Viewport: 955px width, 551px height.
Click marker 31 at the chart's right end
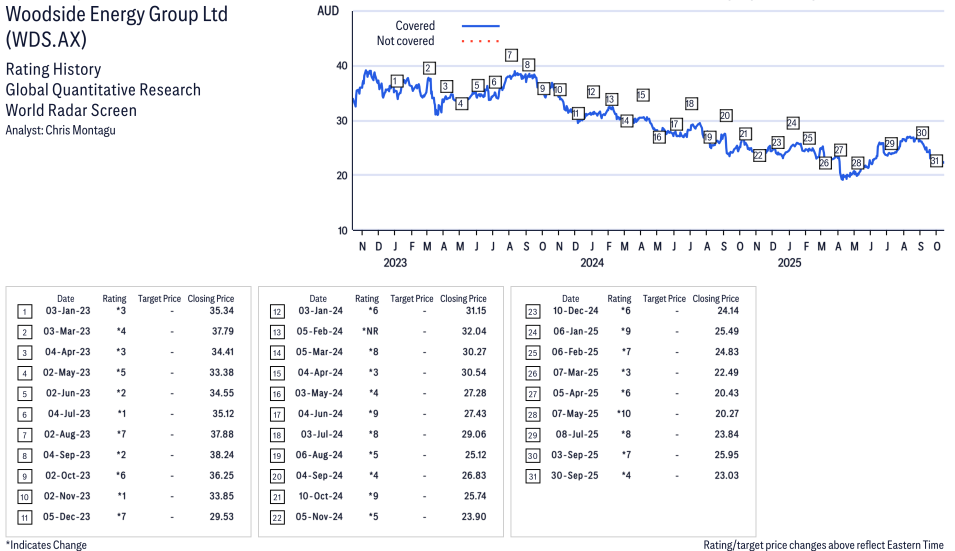(x=936, y=161)
